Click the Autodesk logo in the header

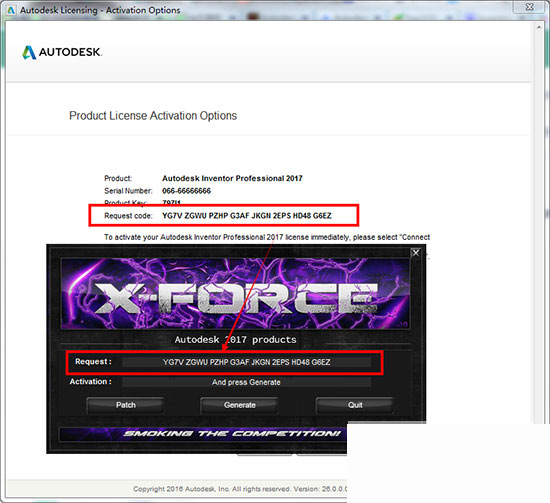(x=62, y=52)
